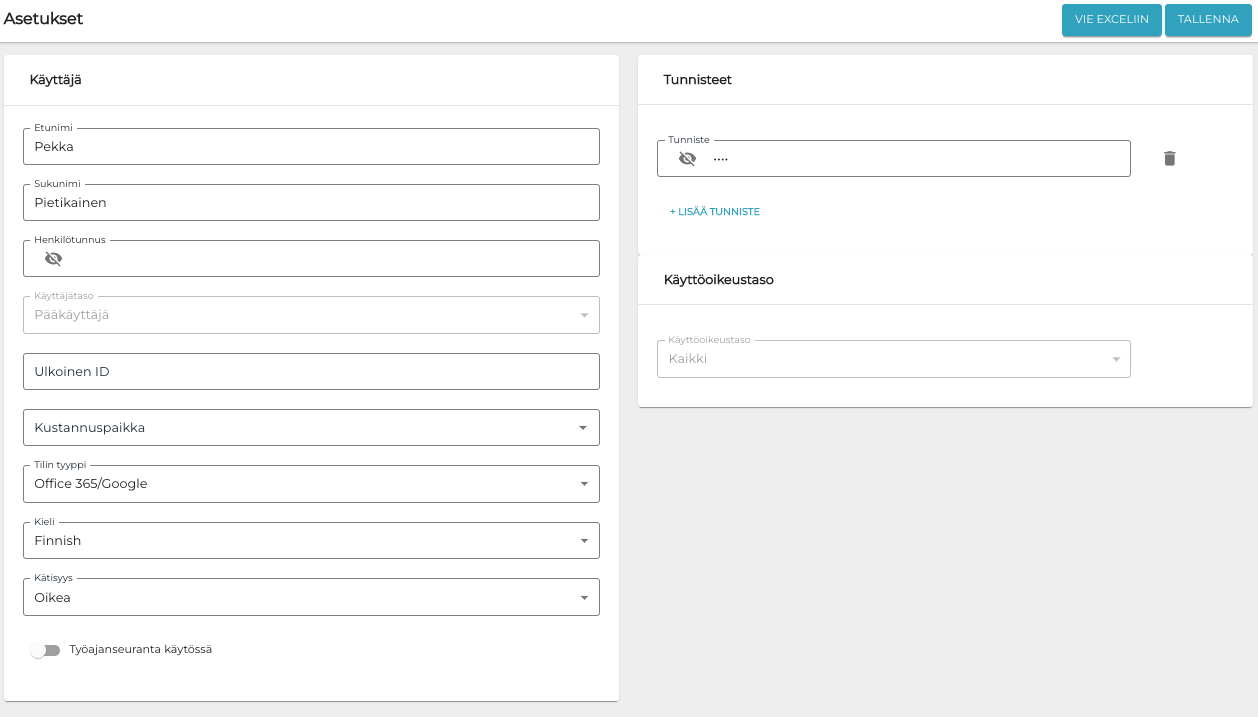This screenshot has width=1258, height=717.
Task: Change Kätisyys selection from Oikea
Action: 310,598
